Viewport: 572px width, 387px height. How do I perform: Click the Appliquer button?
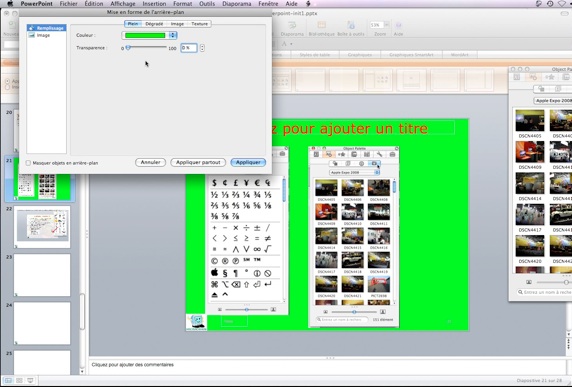tap(248, 162)
